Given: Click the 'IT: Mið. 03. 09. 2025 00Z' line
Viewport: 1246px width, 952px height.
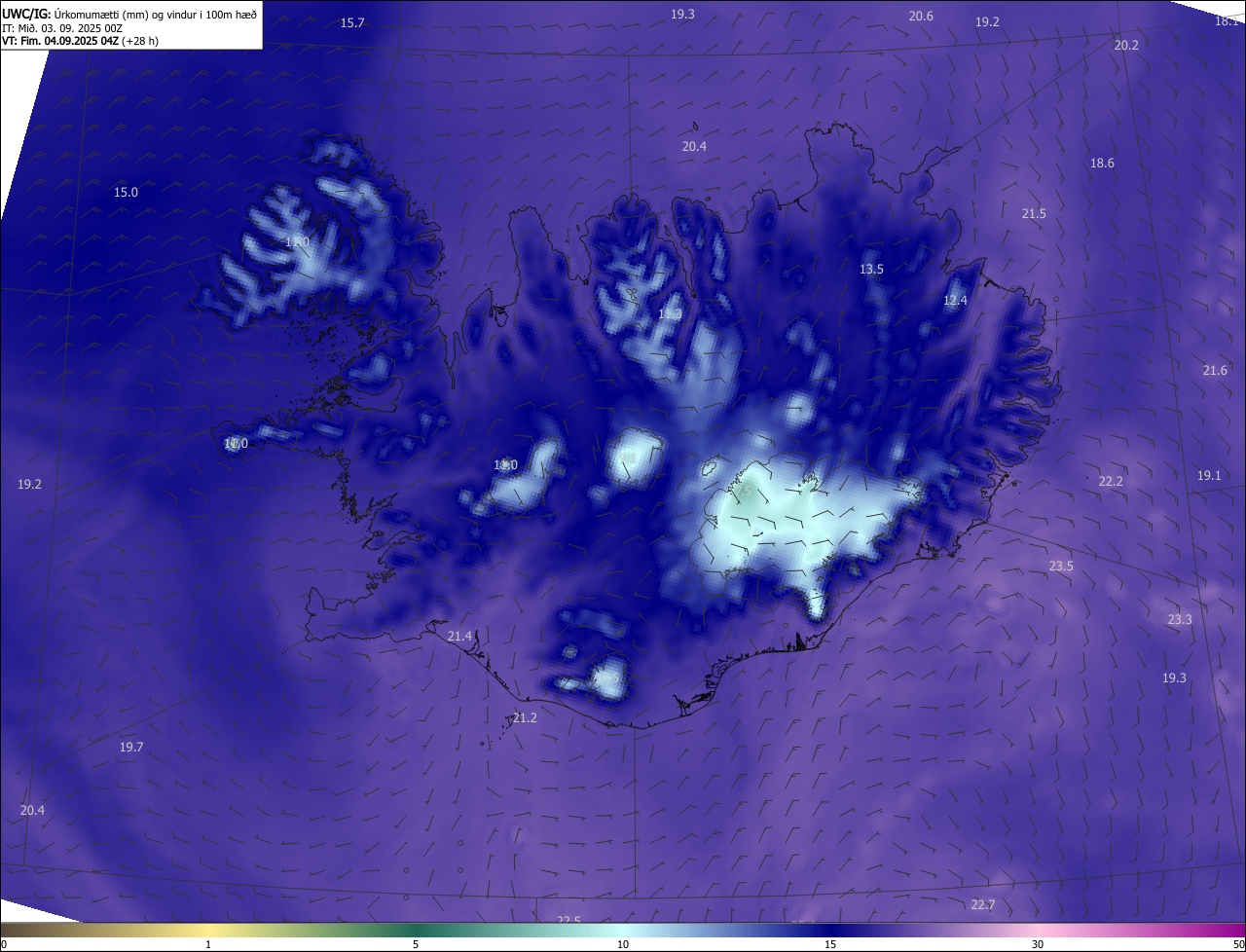Looking at the screenshot, I should (x=62, y=28).
